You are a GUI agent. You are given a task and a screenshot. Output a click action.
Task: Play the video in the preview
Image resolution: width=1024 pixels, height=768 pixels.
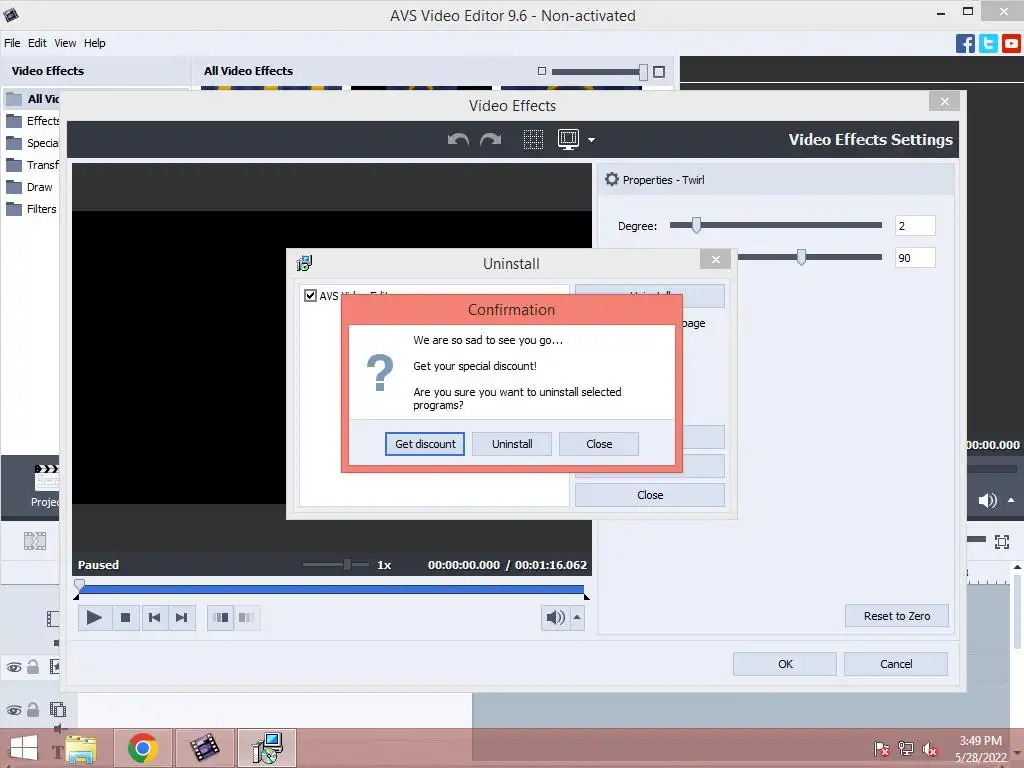tap(93, 618)
